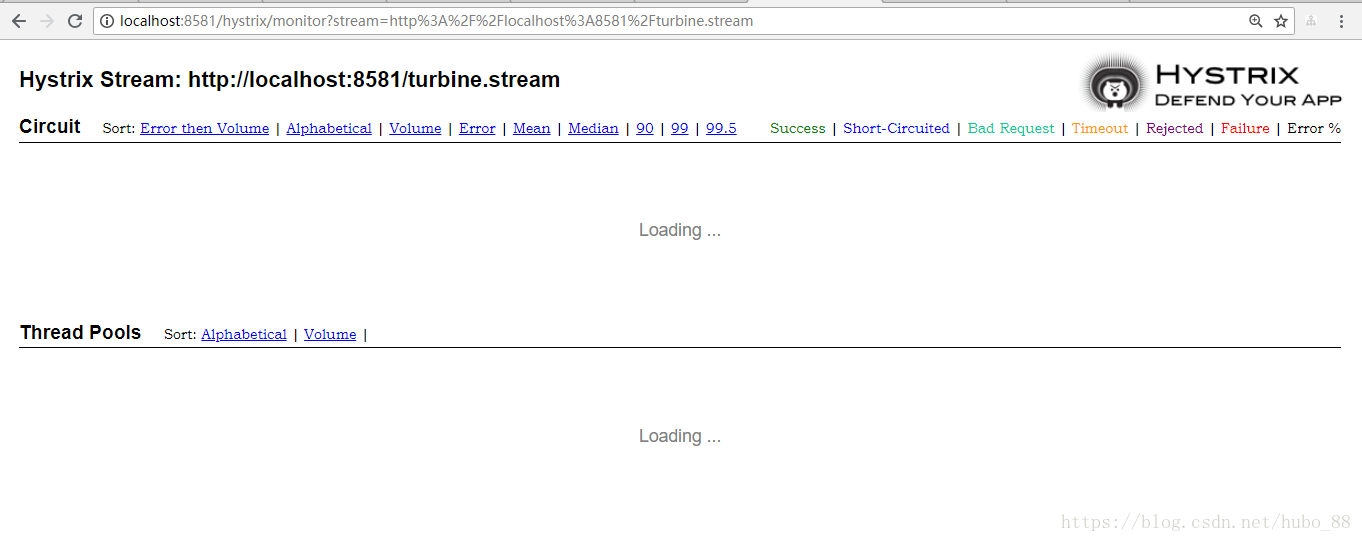Click the Rejected legend label
1362x542 pixels.
coord(1175,128)
